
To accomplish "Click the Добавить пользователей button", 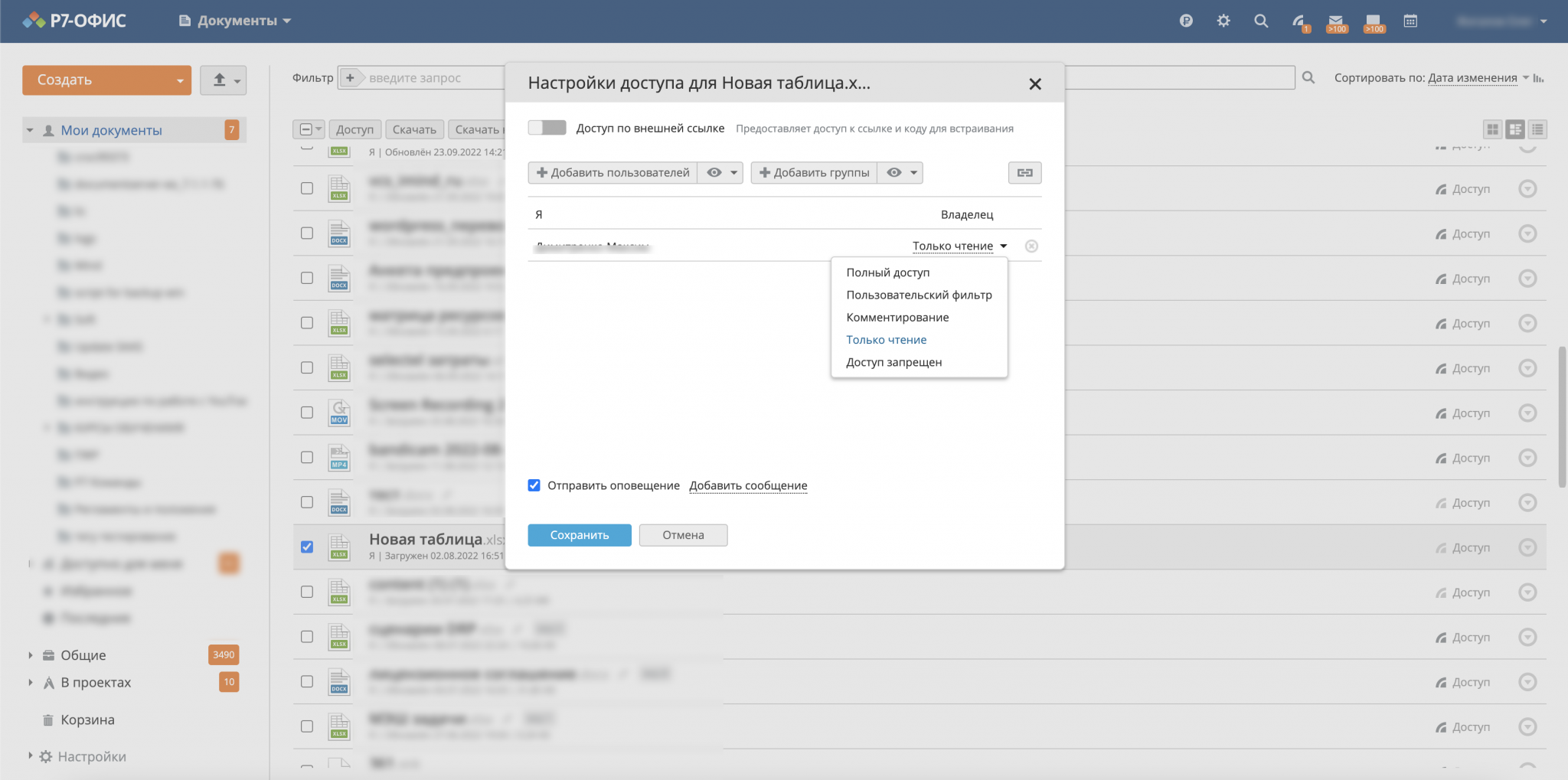I will click(612, 173).
